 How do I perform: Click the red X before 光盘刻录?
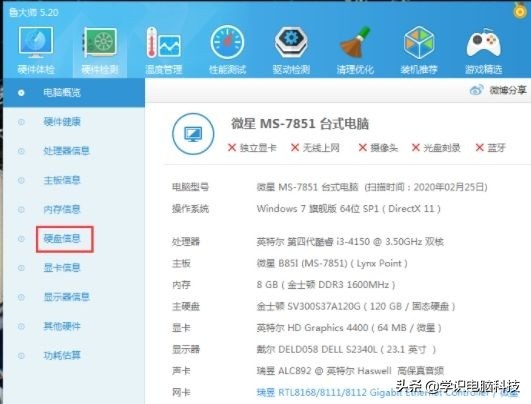coord(416,148)
